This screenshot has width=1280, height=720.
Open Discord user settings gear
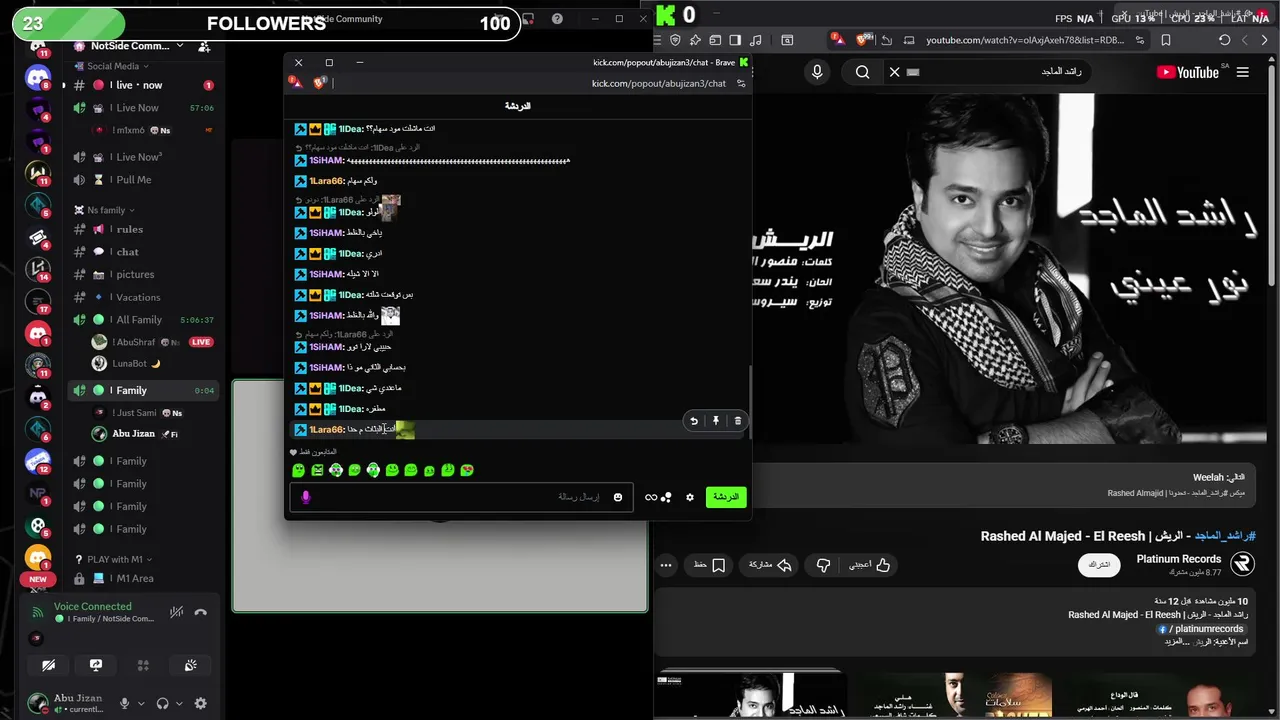201,703
